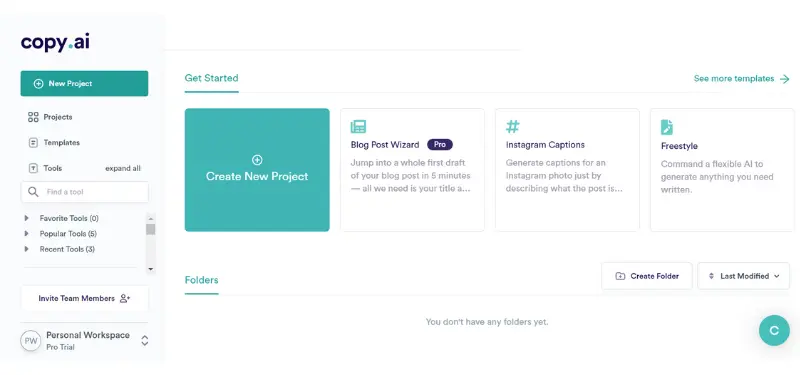Select the Get Started tab
The width and height of the screenshot is (800, 375).
(211, 78)
